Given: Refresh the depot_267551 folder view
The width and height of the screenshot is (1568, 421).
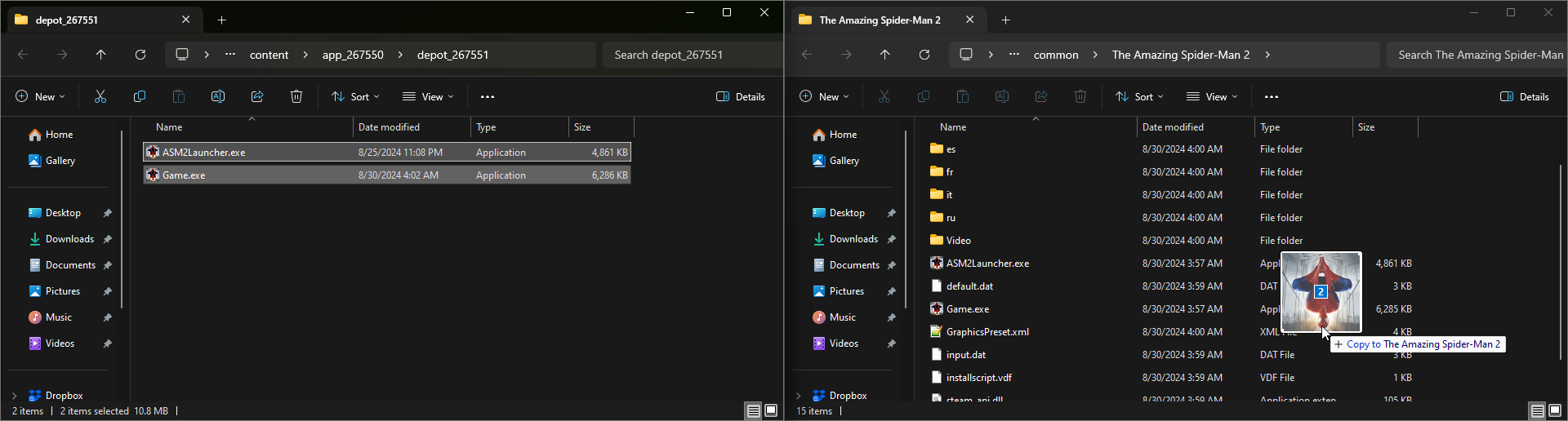Looking at the screenshot, I should pos(140,55).
